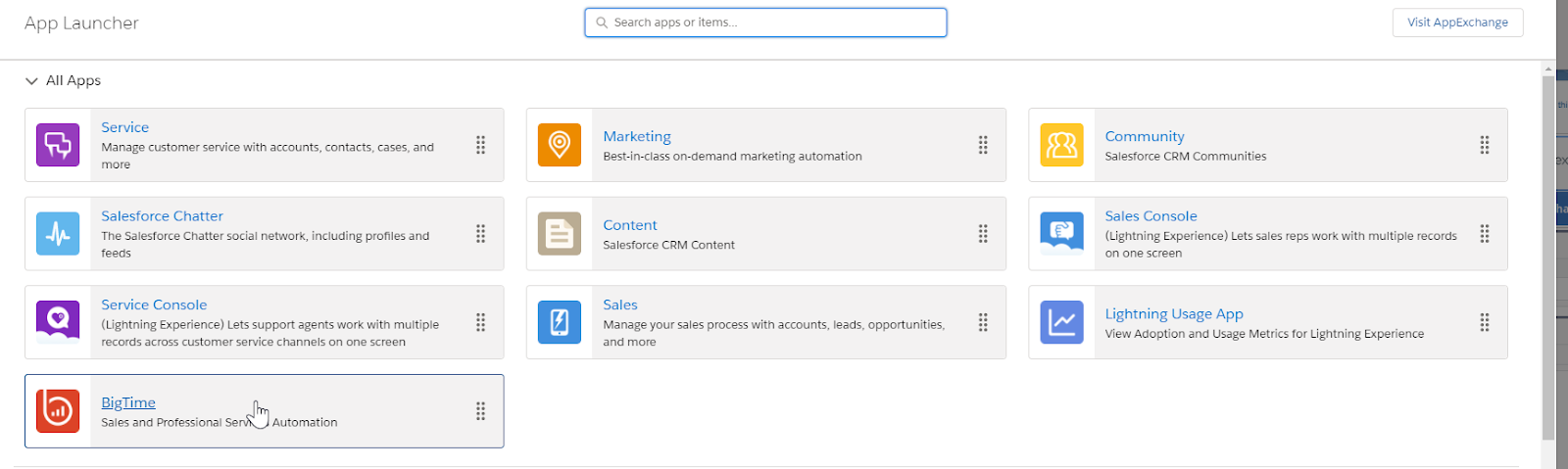Click 'The Salesforce Chatter social network' description
The height and width of the screenshot is (469, 1568).
coord(265,244)
